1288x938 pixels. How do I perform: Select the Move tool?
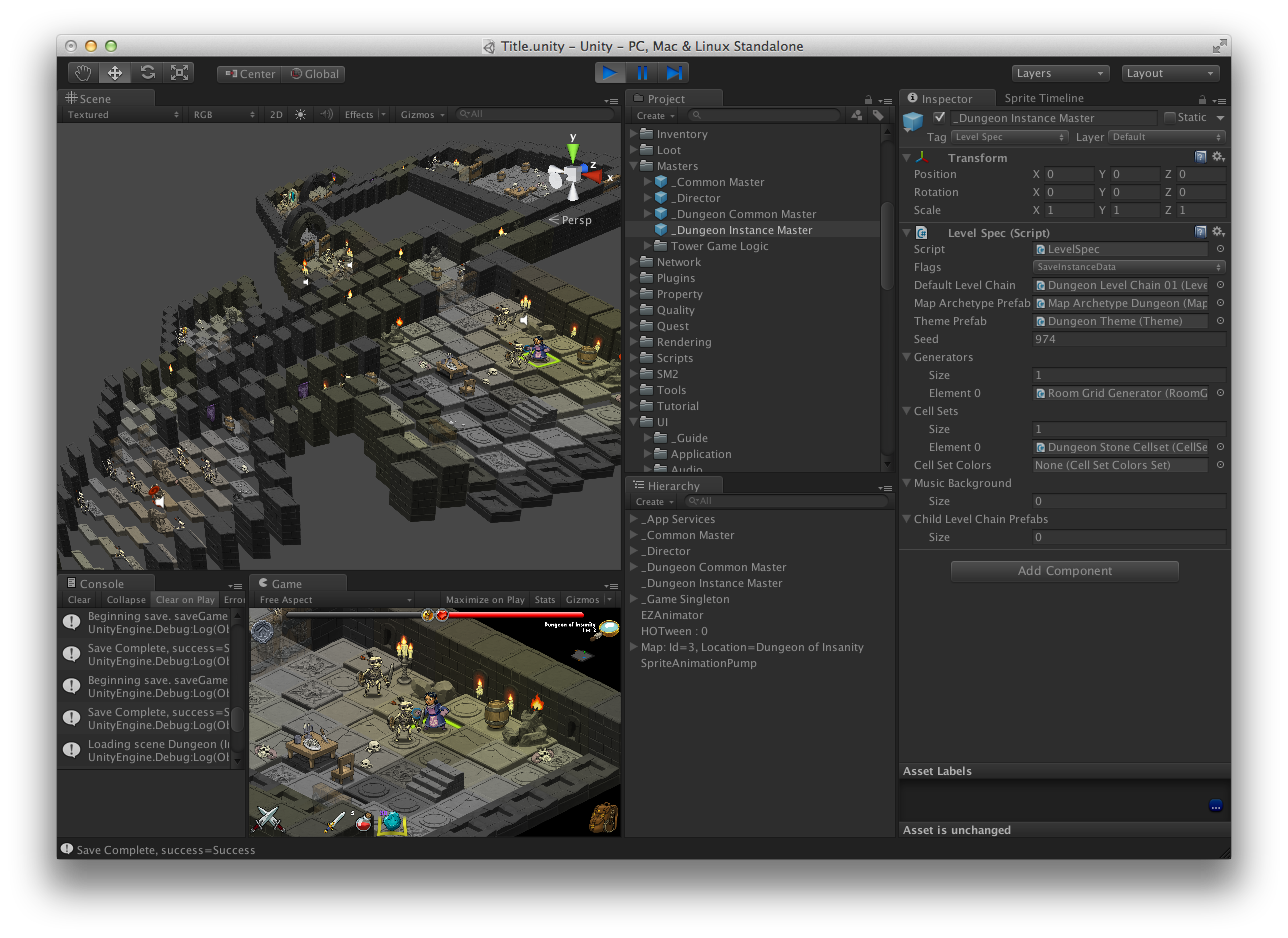pos(115,73)
